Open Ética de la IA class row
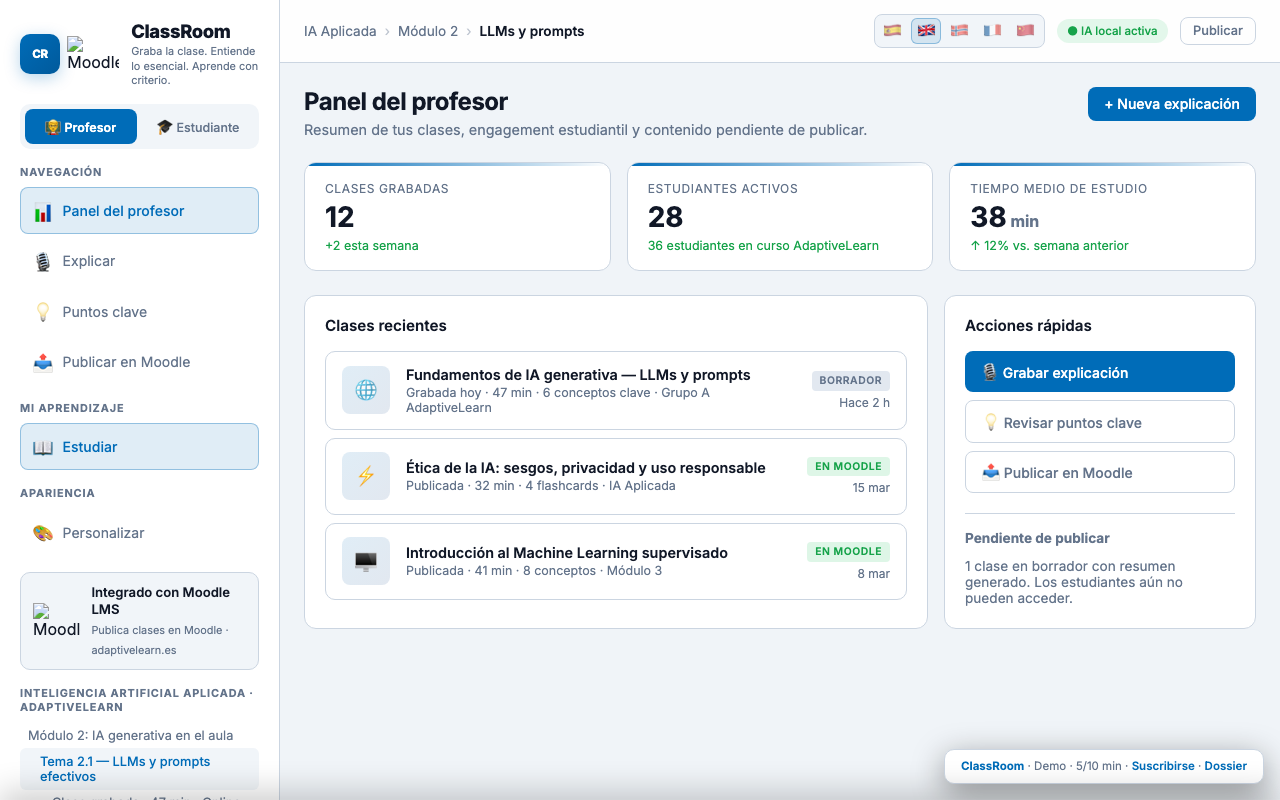Screen dimensions: 1280x800 point(616,476)
